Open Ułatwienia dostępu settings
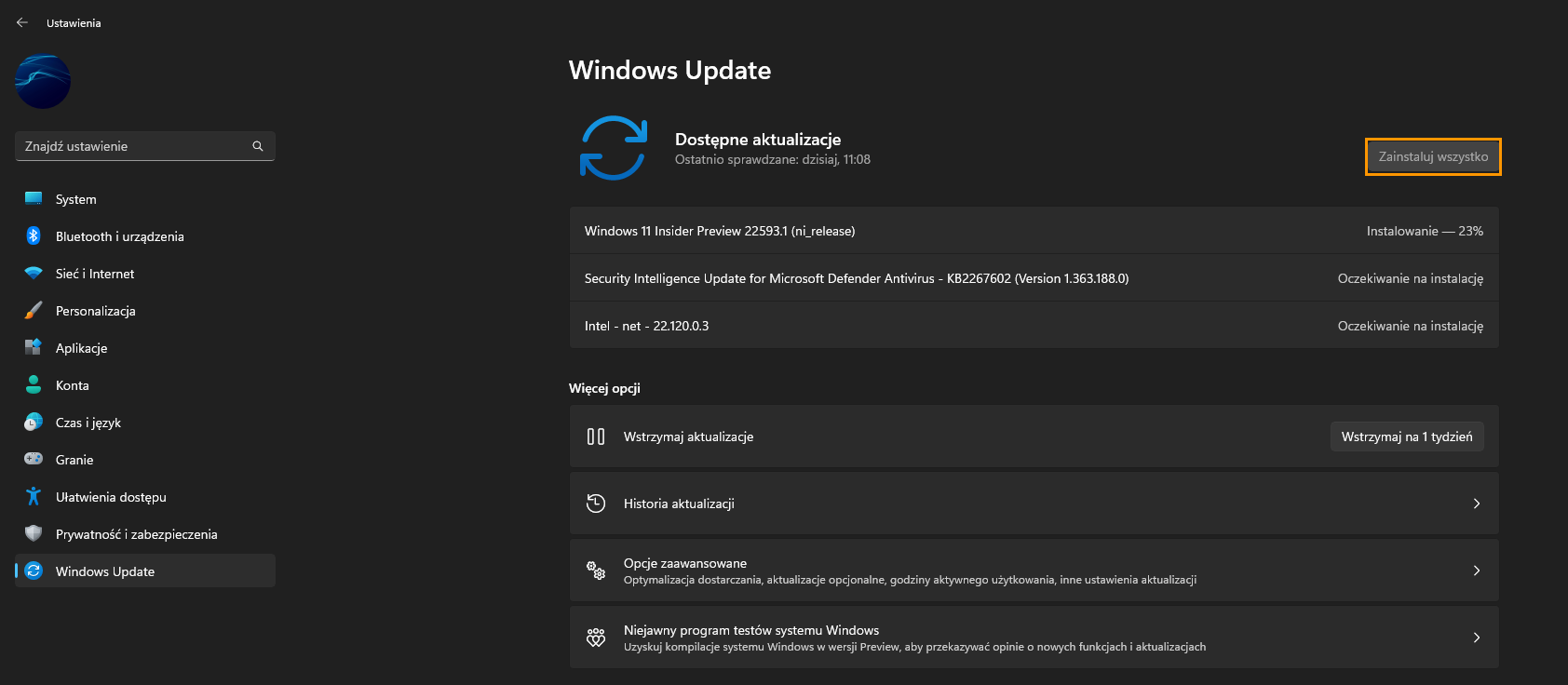 point(145,497)
